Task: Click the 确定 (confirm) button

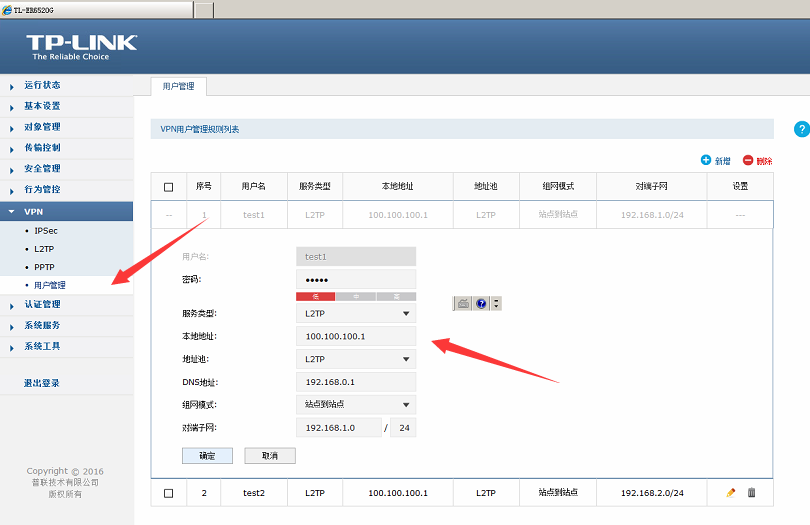Action: tap(207, 455)
